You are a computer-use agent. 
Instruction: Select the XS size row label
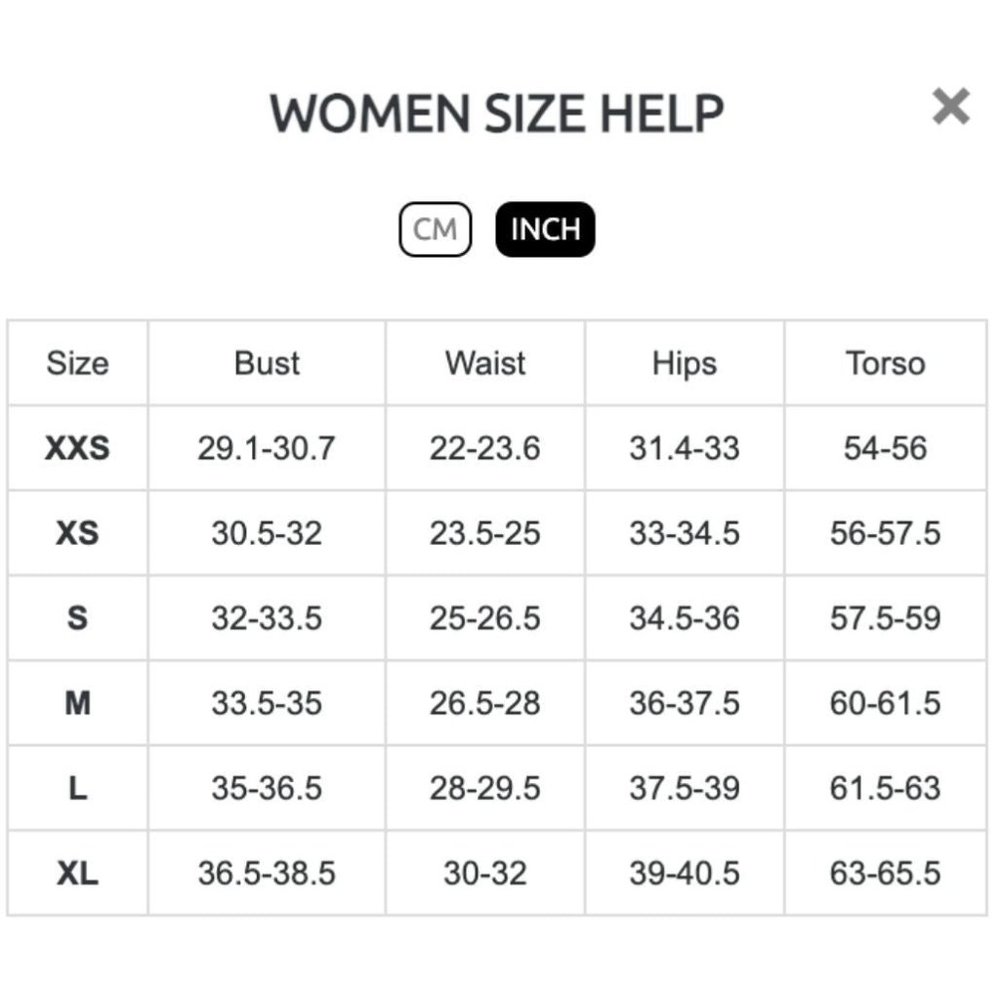78,533
